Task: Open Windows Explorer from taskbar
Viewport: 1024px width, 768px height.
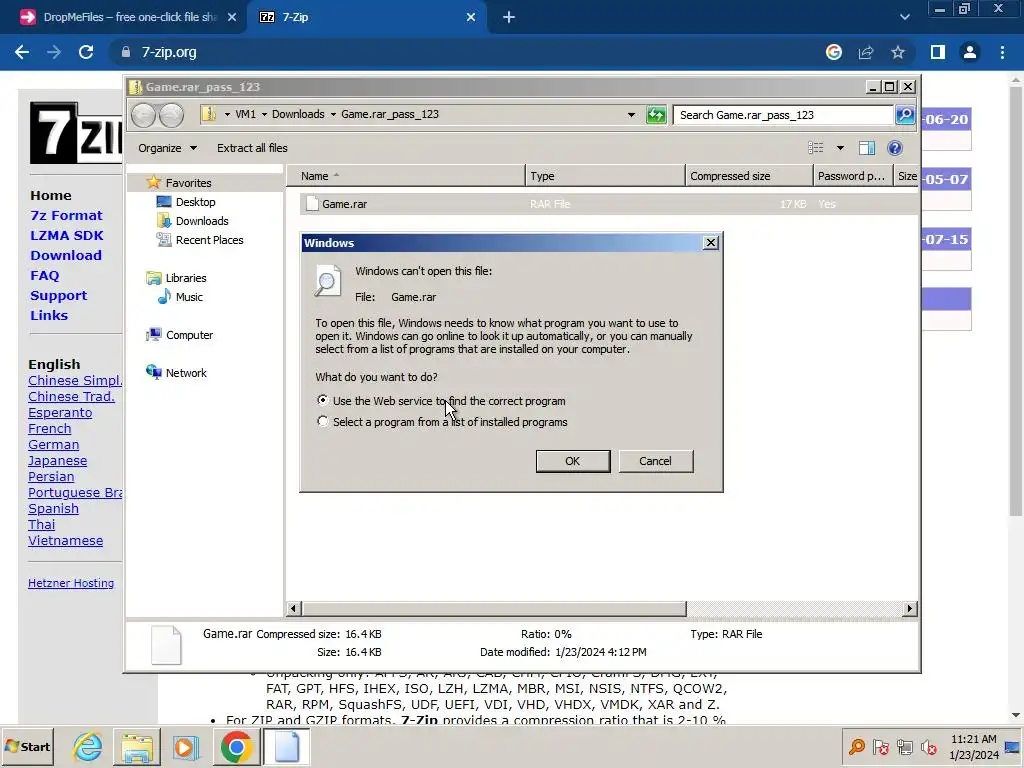Action: coord(136,747)
